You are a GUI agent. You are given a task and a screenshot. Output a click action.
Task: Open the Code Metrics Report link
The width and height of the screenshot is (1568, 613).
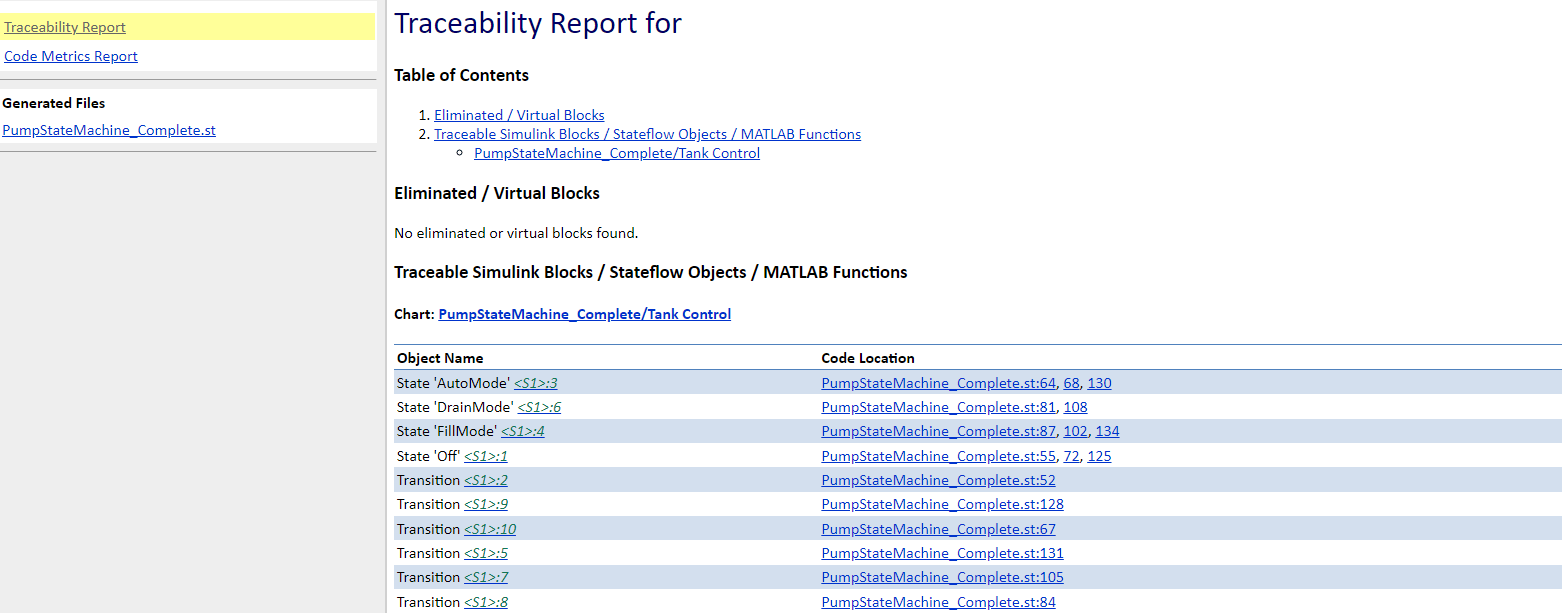click(x=71, y=56)
